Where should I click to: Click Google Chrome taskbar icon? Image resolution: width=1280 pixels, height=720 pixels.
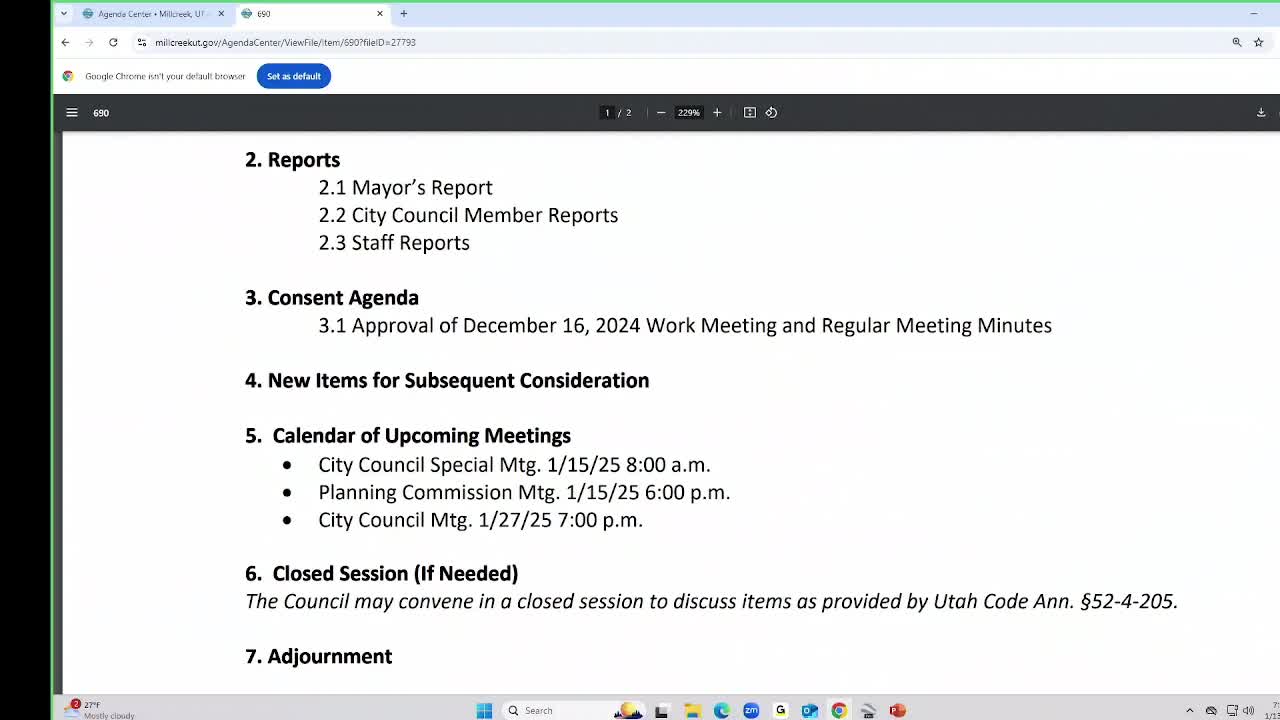839,711
